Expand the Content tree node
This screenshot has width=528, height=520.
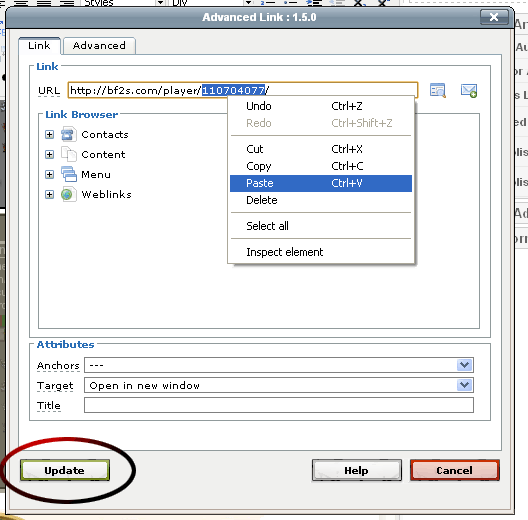[x=50, y=154]
